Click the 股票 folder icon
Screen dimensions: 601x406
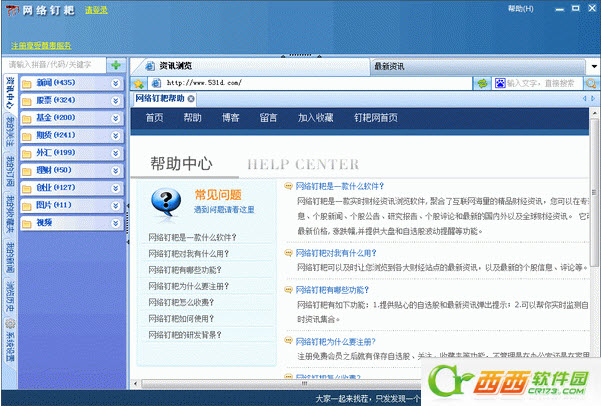click(26, 101)
